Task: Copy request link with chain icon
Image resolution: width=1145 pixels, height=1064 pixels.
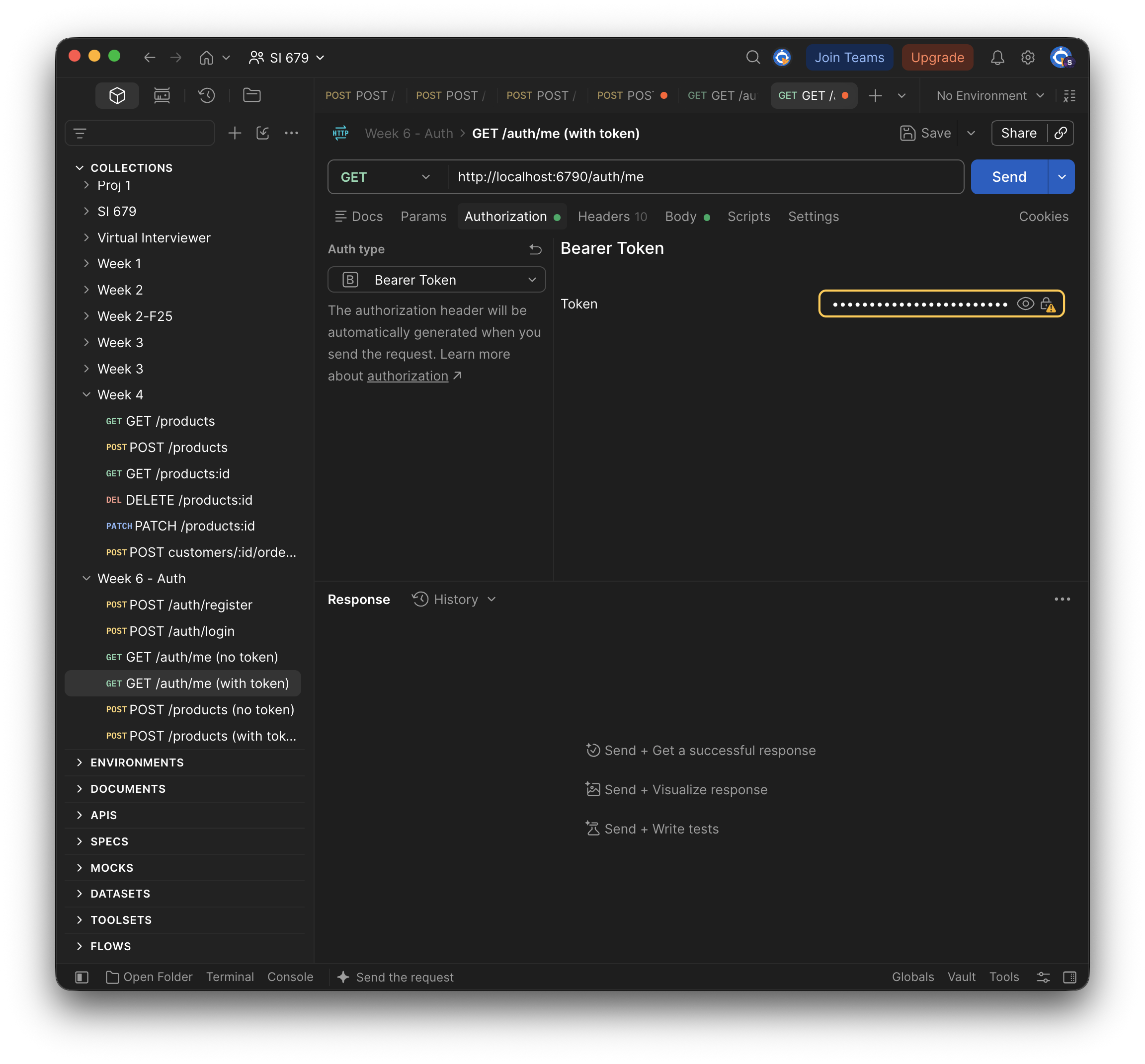Action: (1061, 133)
